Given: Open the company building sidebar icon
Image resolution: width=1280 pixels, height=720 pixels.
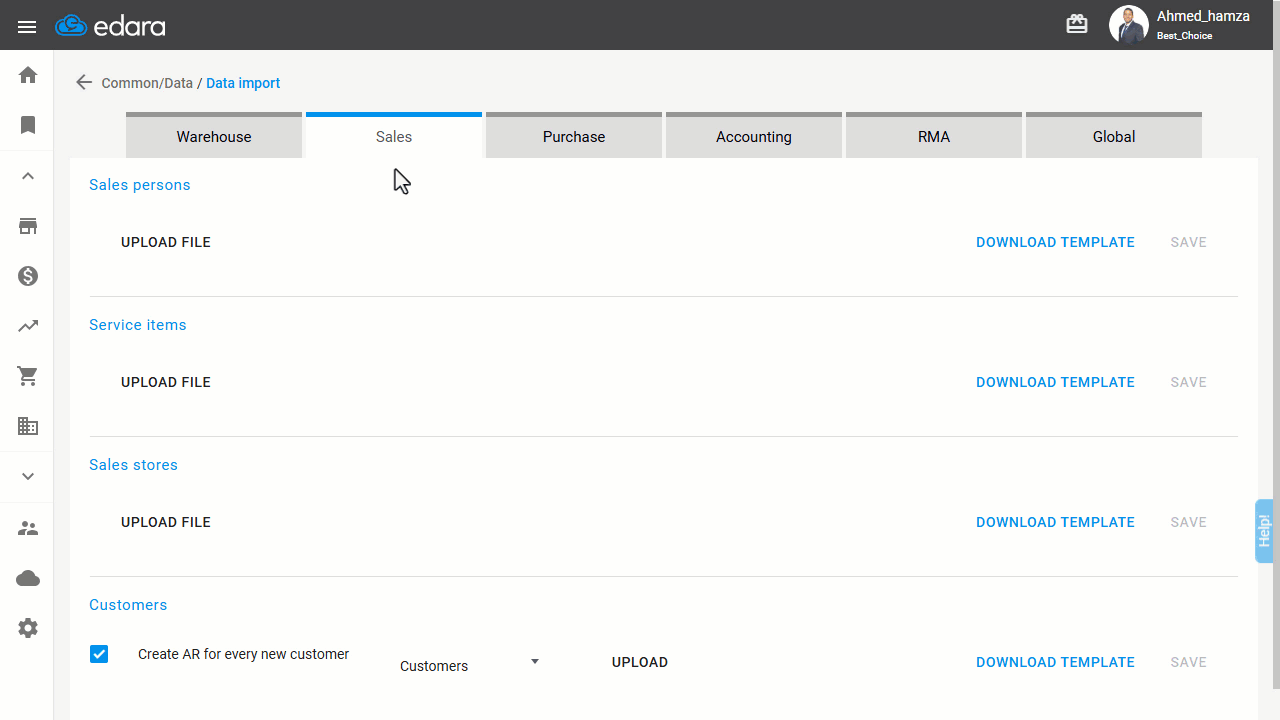Looking at the screenshot, I should (28, 426).
